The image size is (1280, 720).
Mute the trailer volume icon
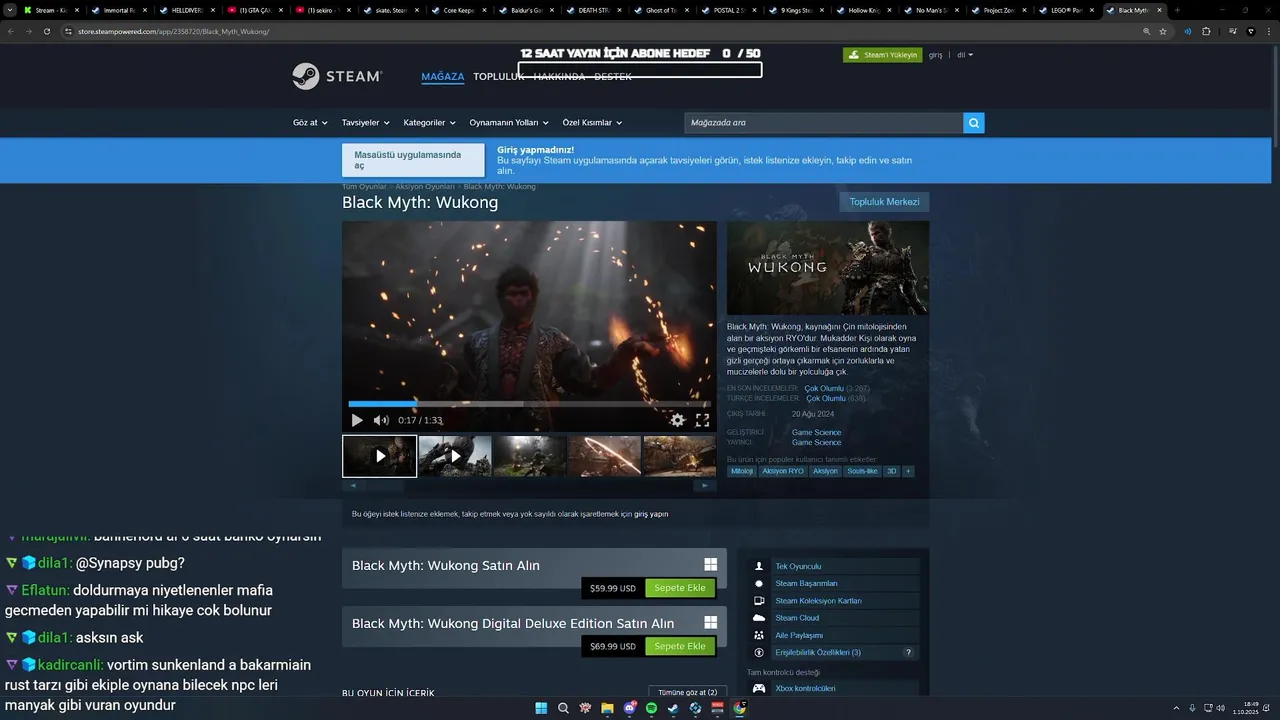tap(381, 420)
